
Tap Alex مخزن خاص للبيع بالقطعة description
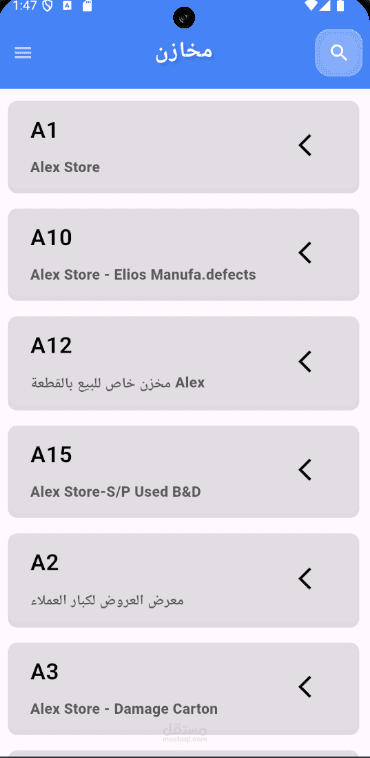point(118,383)
